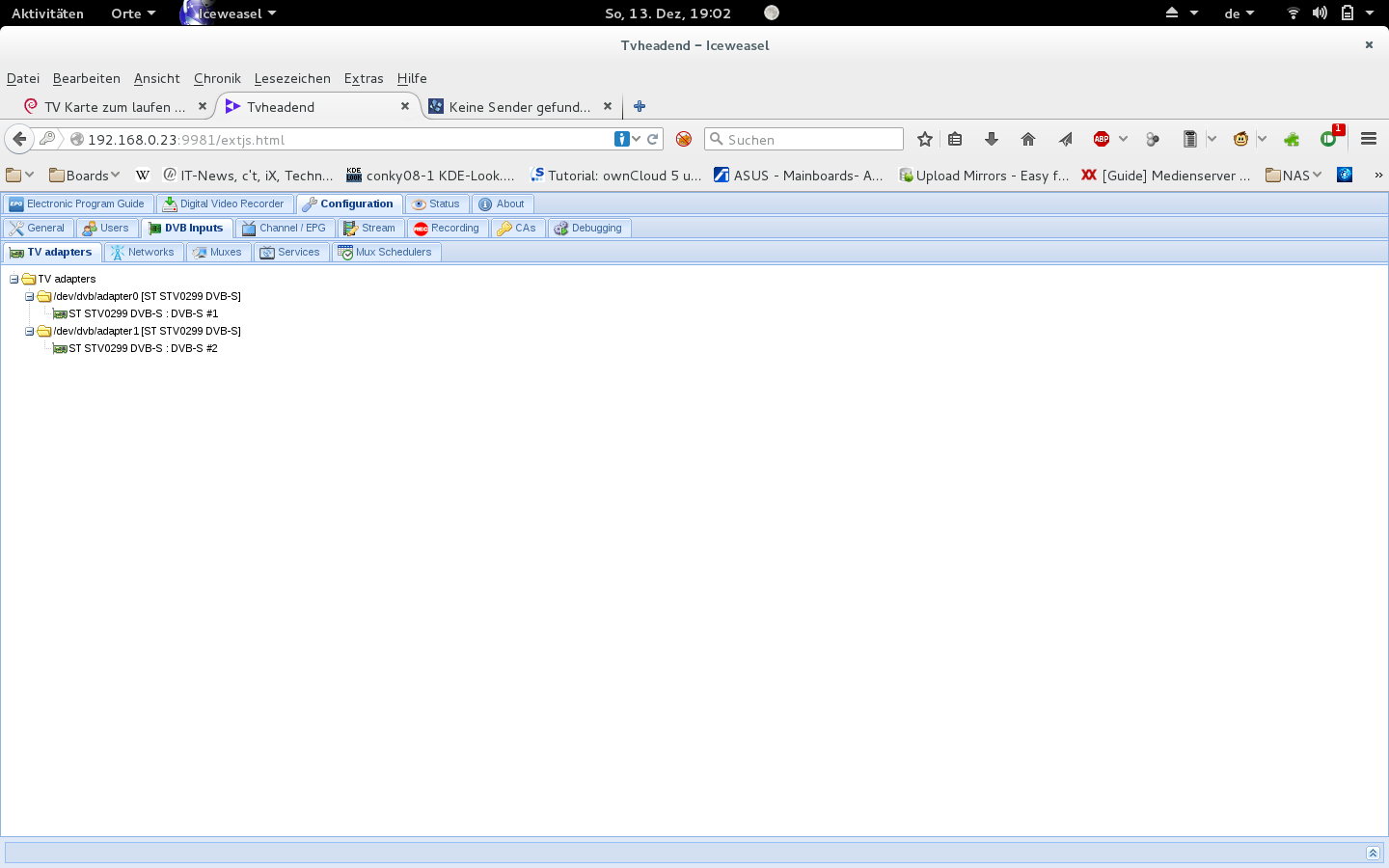Click the send/paper plane toolbar icon

pyautogui.click(x=1065, y=139)
